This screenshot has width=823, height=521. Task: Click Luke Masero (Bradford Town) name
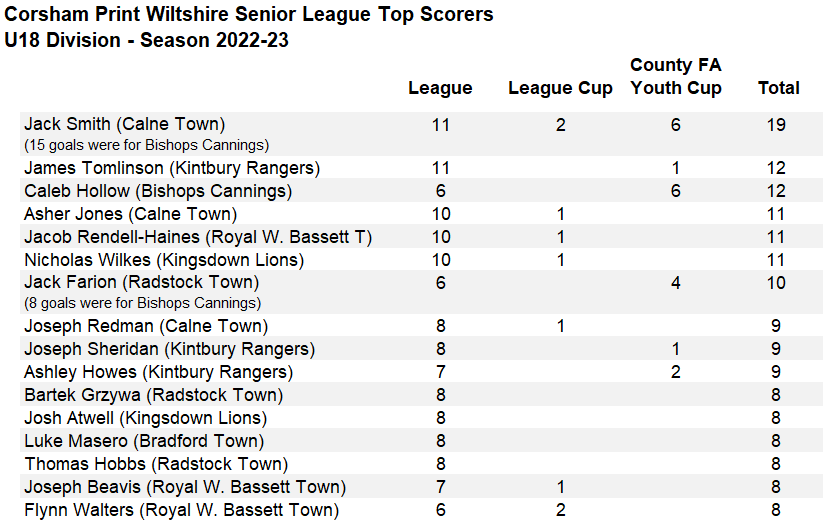coord(144,441)
